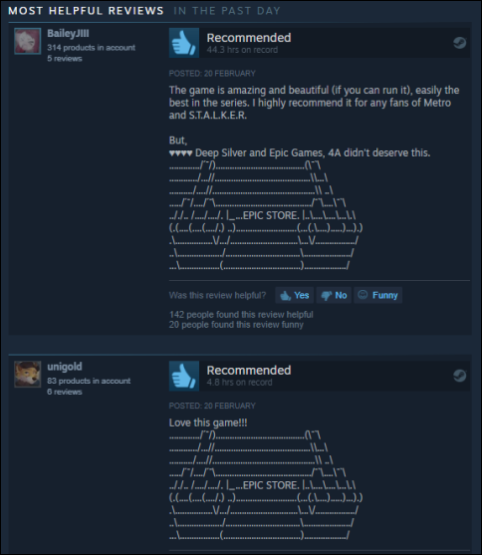482x555 pixels.
Task: Open BaileyJIII's profile name link
Action: (68, 34)
